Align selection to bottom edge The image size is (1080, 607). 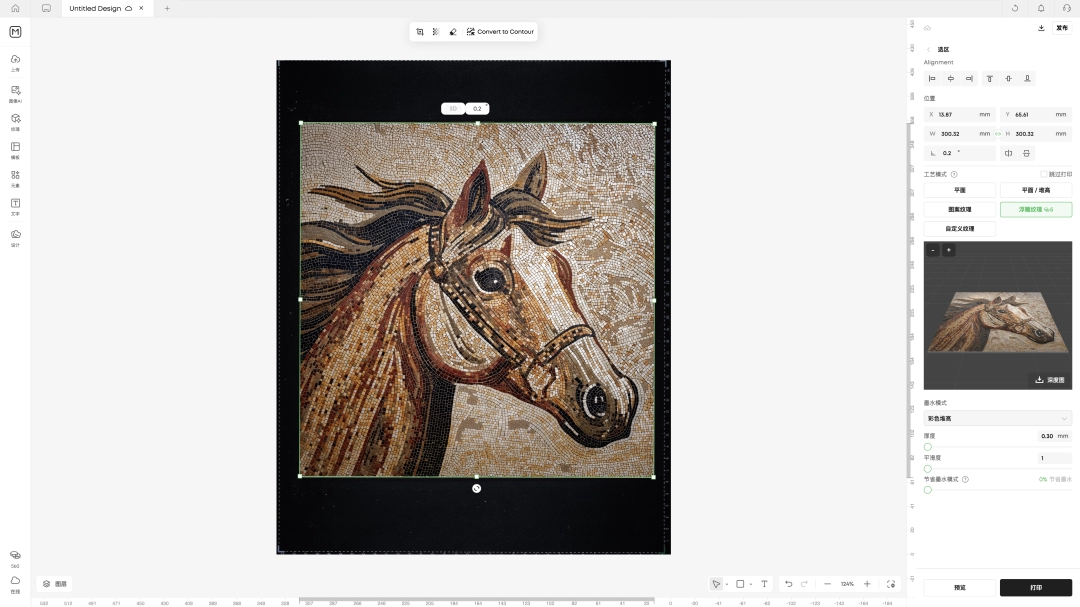[1027, 79]
